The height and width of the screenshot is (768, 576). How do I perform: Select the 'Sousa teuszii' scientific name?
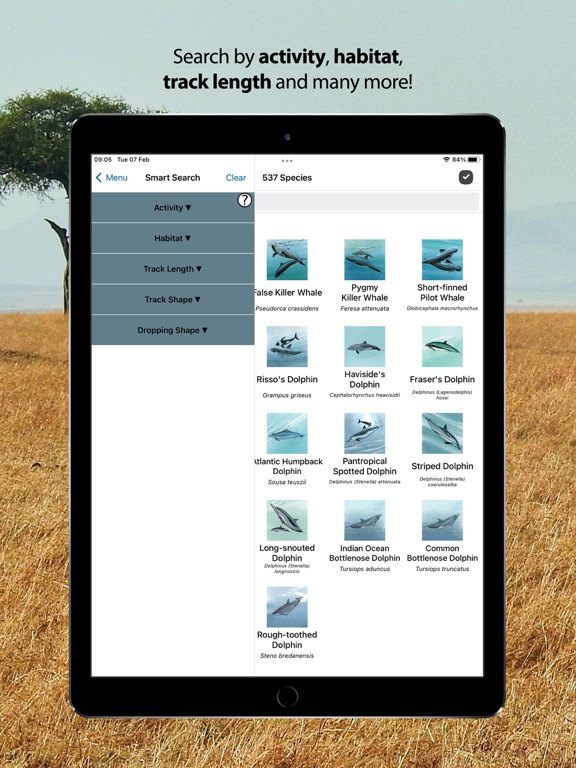(x=287, y=482)
